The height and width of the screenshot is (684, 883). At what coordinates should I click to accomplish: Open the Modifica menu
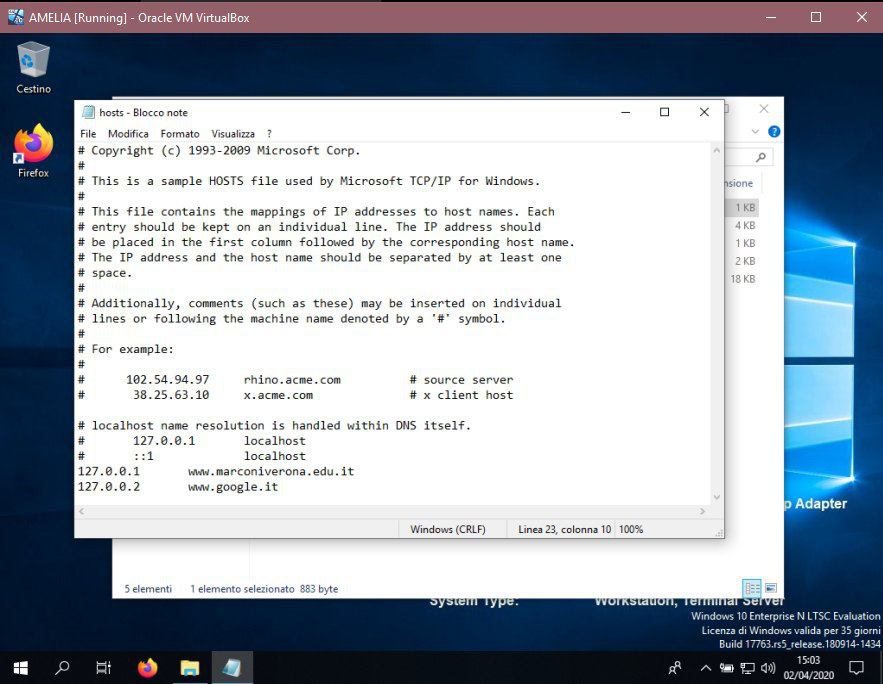[x=128, y=134]
